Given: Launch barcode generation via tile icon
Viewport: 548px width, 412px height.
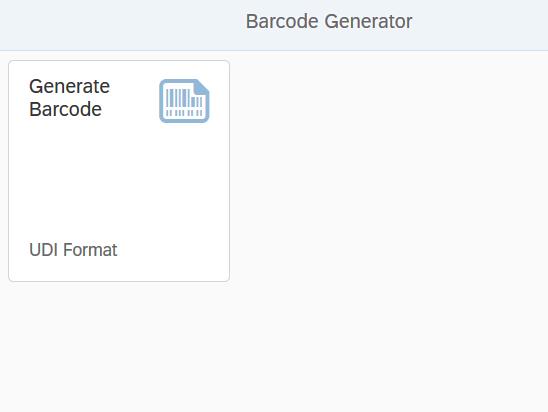Looking at the screenshot, I should (184, 101).
